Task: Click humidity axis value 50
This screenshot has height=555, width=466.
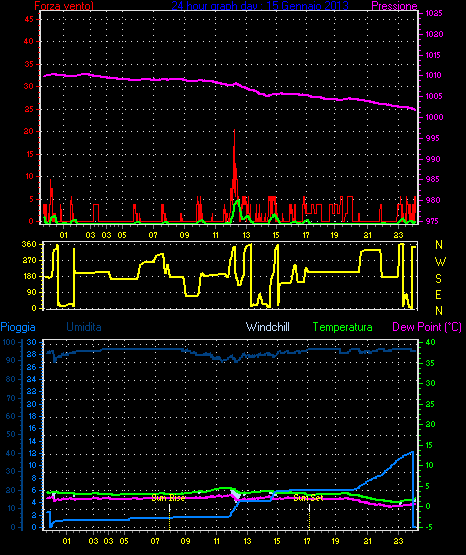Action: 11,434
